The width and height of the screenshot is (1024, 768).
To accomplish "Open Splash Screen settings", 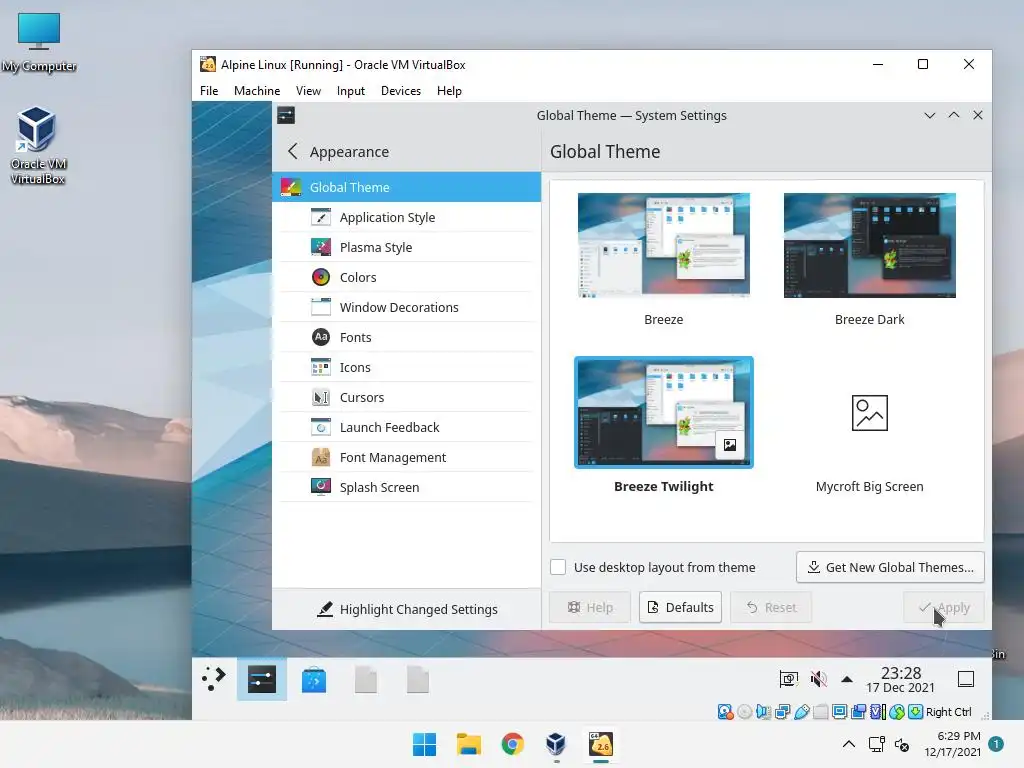I will point(406,488).
